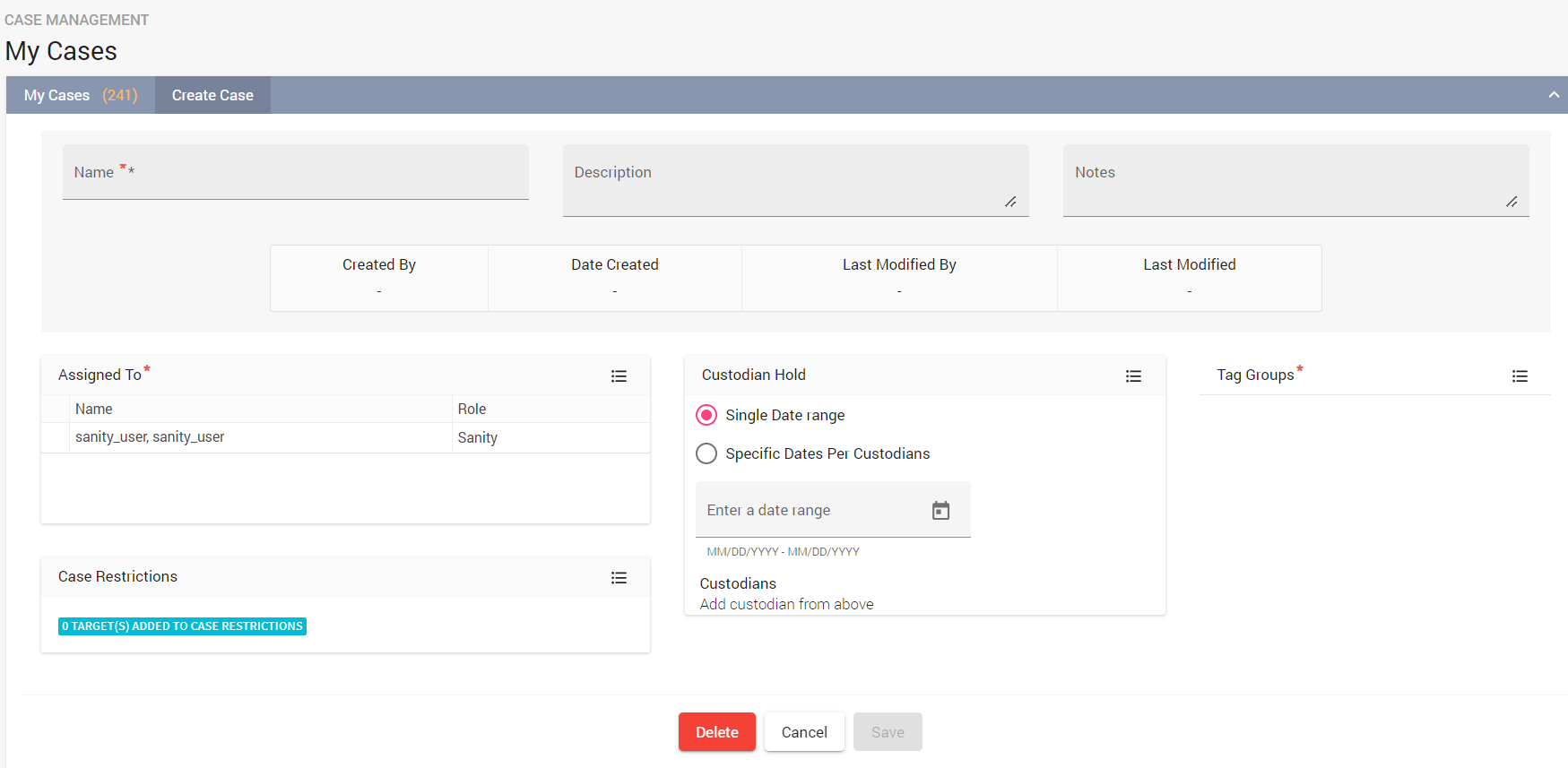1568x768 pixels.
Task: Click the Last Modified label
Action: click(1190, 264)
